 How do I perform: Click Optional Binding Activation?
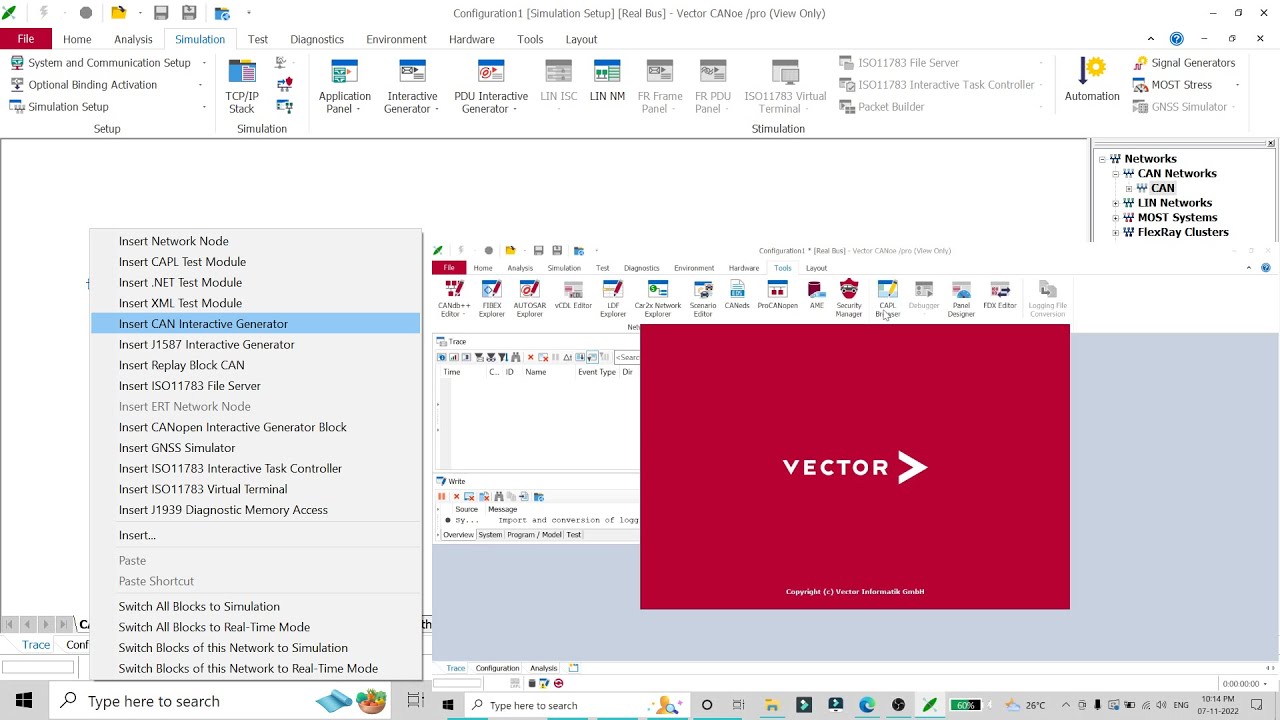click(84, 85)
